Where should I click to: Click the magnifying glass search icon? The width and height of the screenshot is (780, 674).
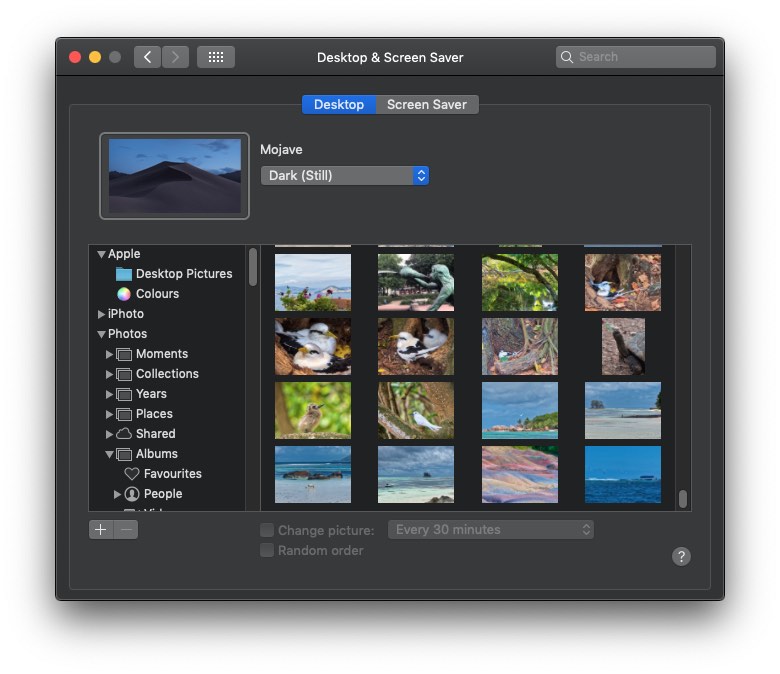click(567, 57)
